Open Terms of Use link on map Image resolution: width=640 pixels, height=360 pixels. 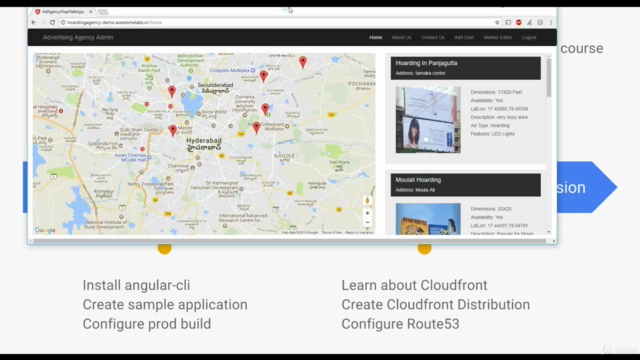(332, 233)
